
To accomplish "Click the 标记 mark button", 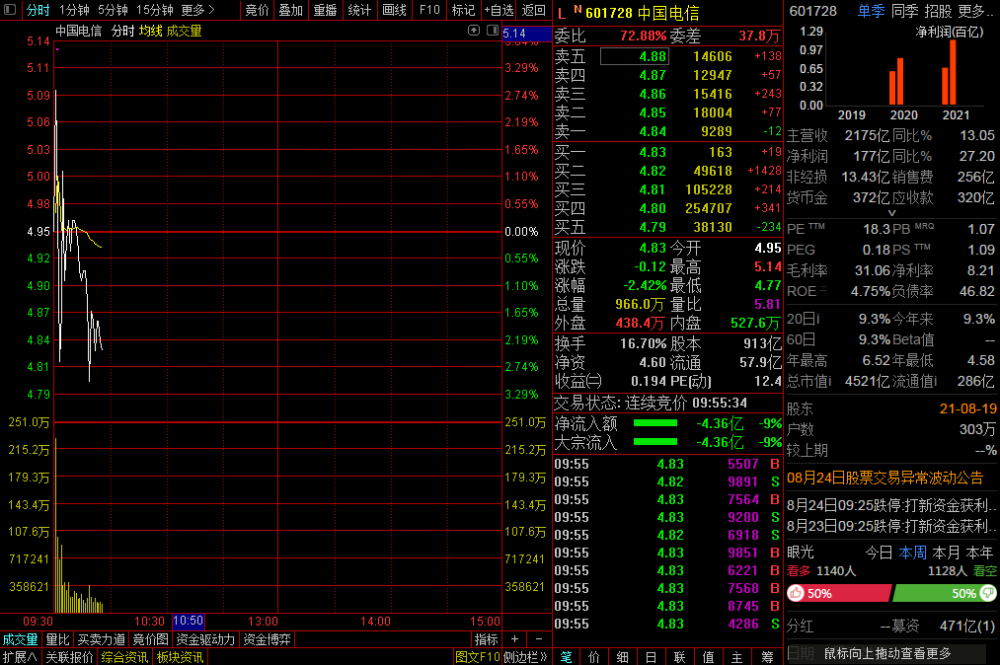I will (x=463, y=10).
